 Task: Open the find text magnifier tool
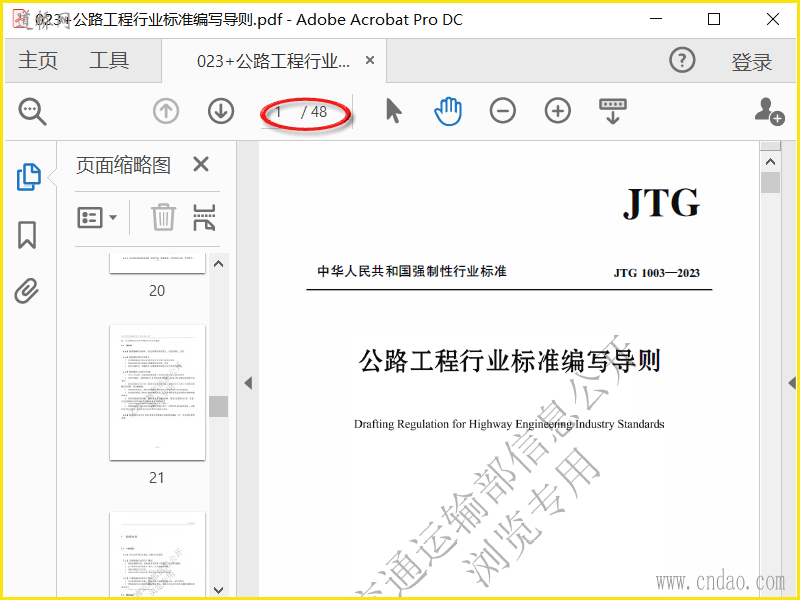(x=33, y=111)
